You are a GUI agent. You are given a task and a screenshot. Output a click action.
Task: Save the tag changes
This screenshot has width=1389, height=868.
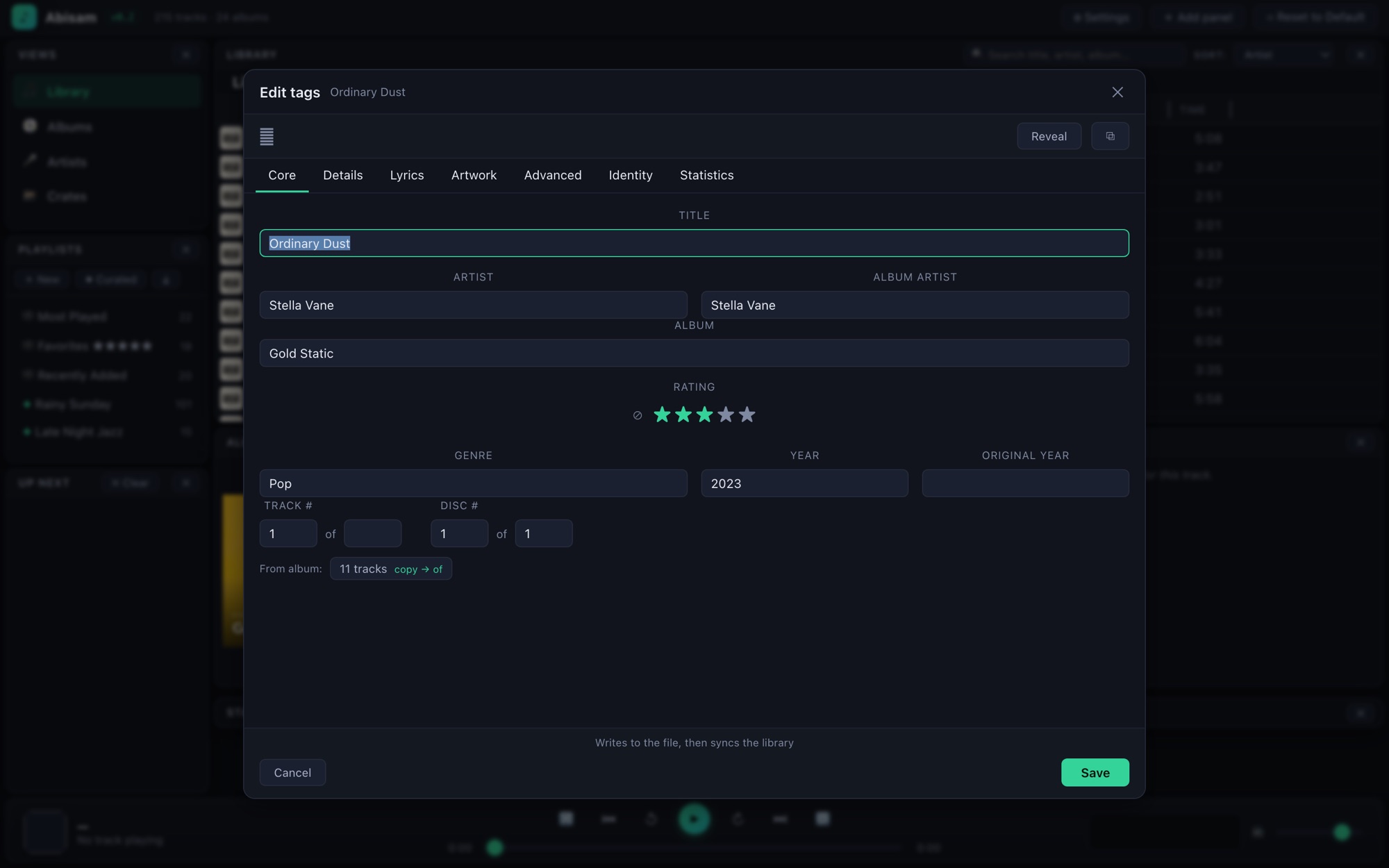[1095, 772]
